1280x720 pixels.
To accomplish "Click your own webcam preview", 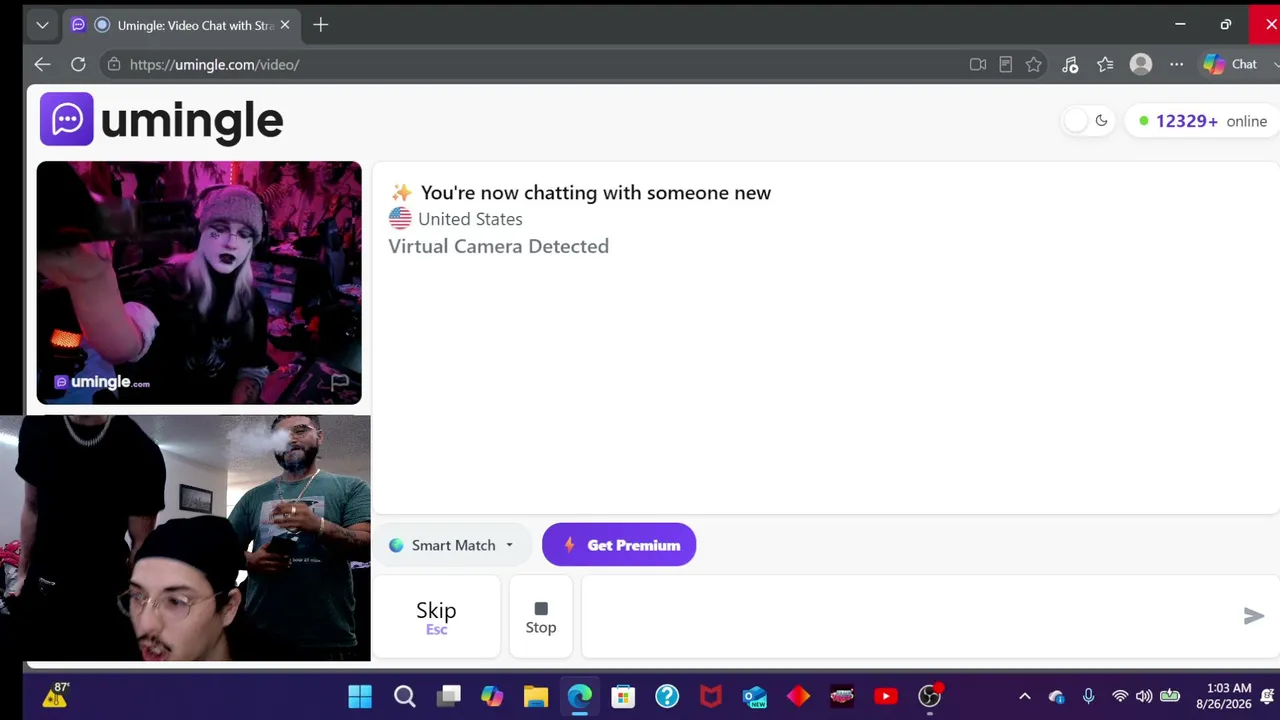I will (x=185, y=538).
